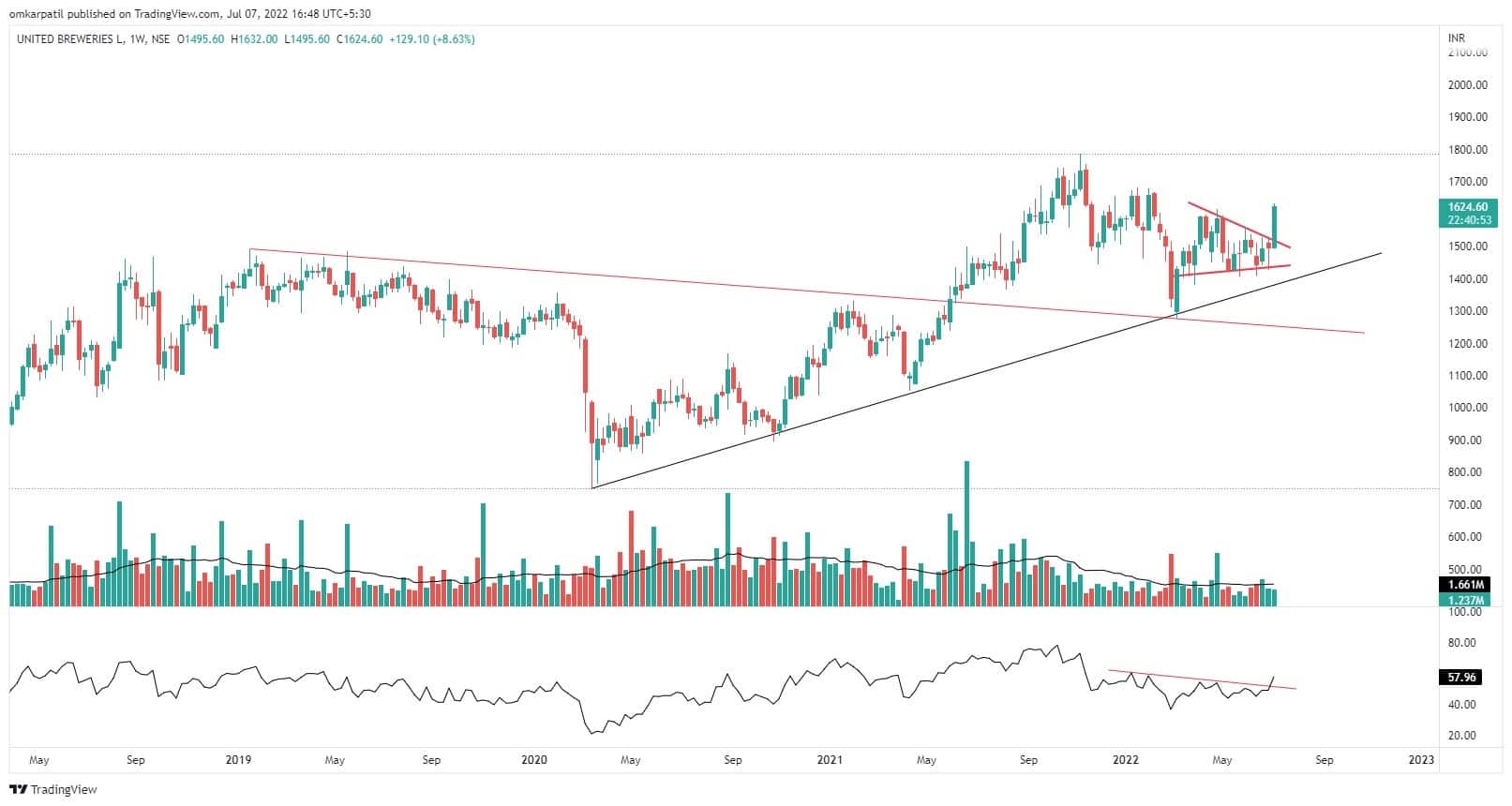Click the 2022 time axis label
The image size is (1512, 806).
coord(1125,760)
